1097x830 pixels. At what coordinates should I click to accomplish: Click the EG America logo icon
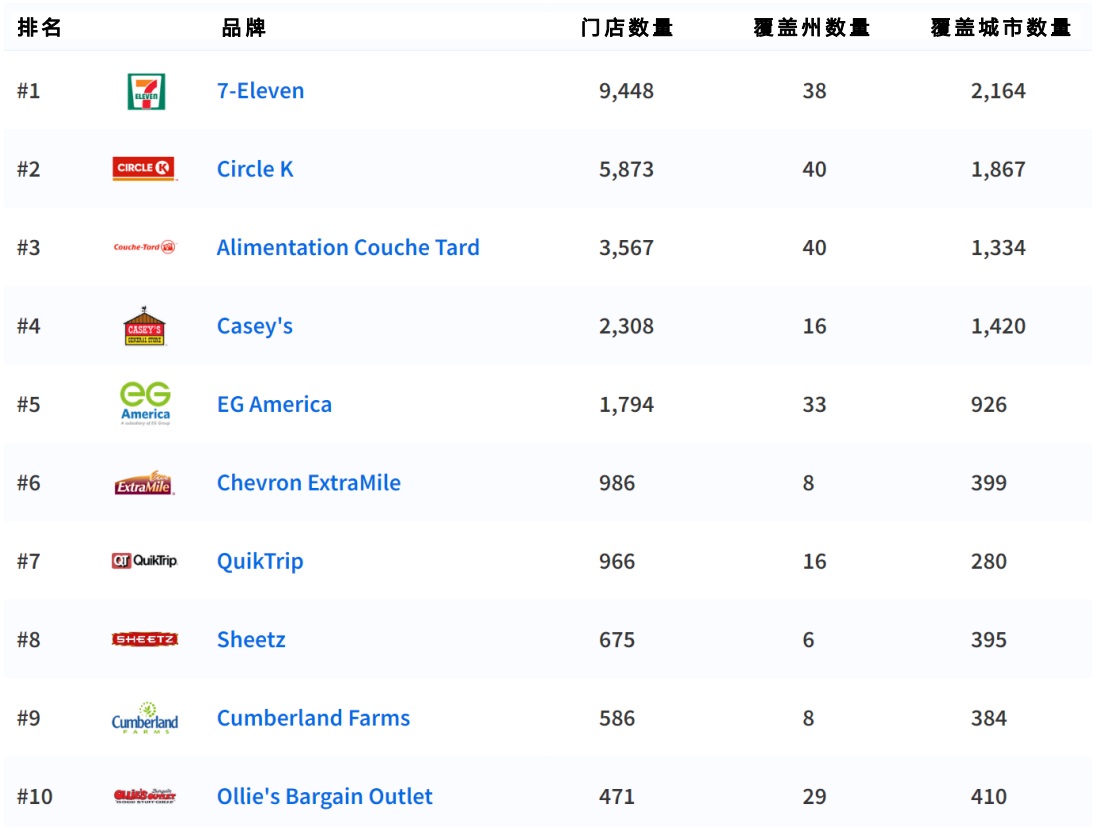(145, 404)
